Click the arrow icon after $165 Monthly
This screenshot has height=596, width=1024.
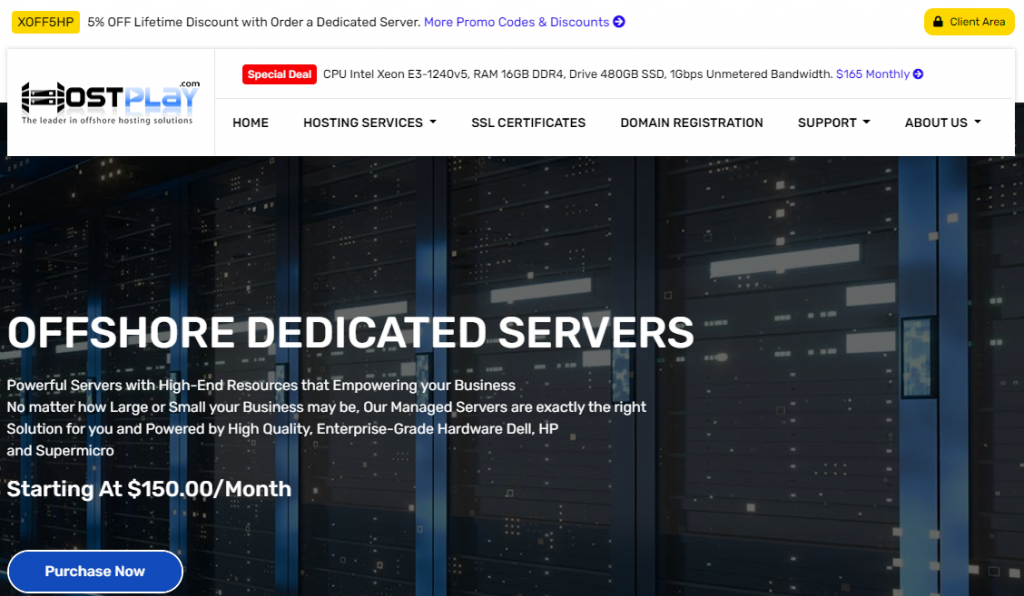click(918, 74)
